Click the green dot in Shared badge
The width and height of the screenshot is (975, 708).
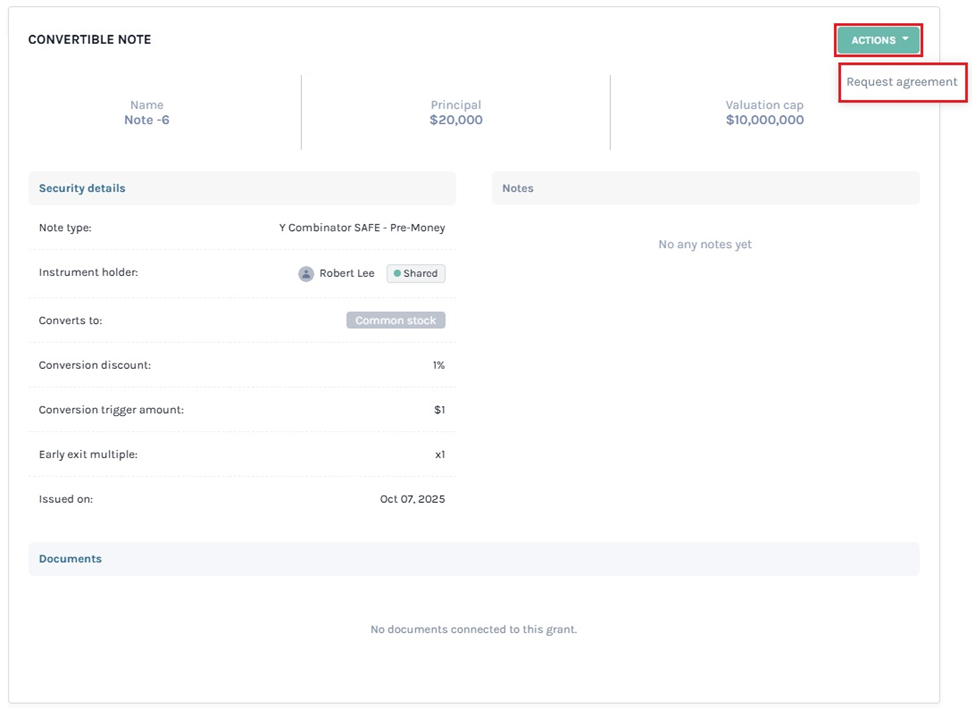click(397, 274)
